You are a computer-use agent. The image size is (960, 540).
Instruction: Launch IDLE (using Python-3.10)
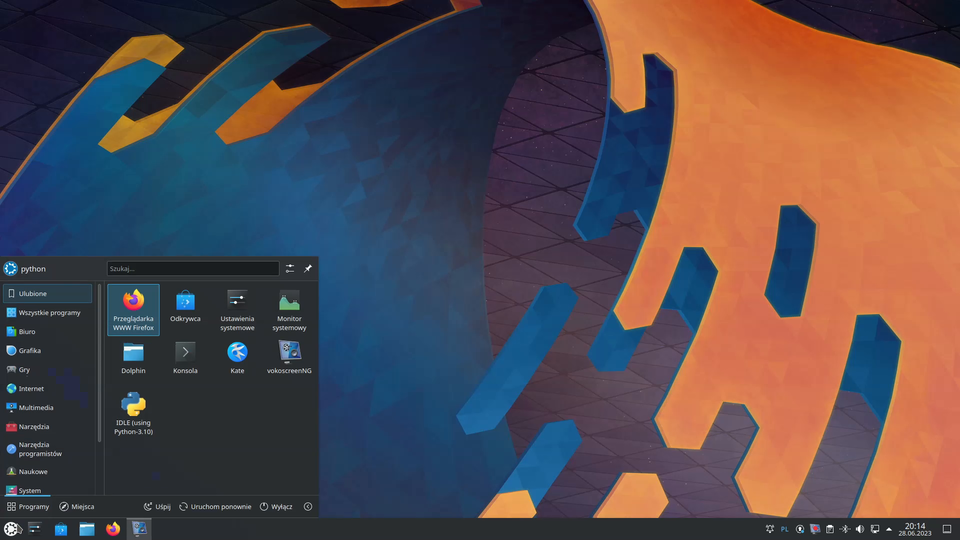(133, 414)
